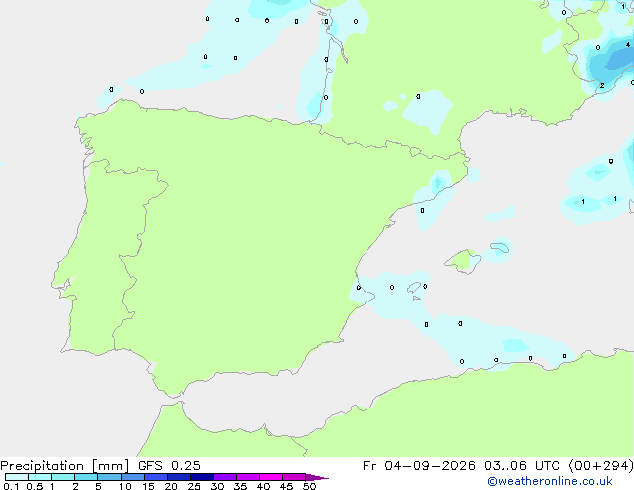Select the legend swatch between 45 and 50
634x490 pixels.
click(294, 477)
